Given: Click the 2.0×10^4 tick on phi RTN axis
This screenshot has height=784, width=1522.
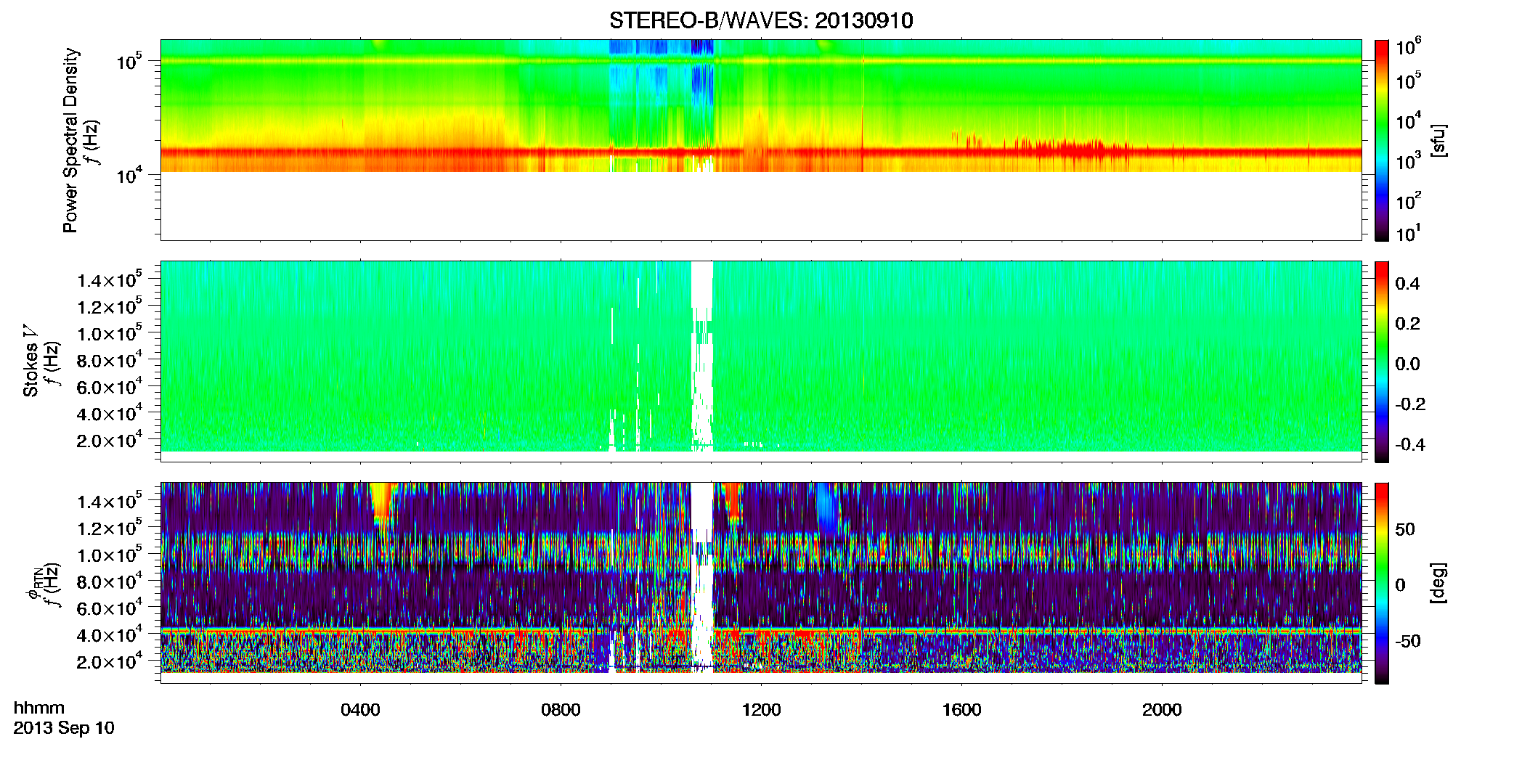Looking at the screenshot, I should tap(110, 661).
